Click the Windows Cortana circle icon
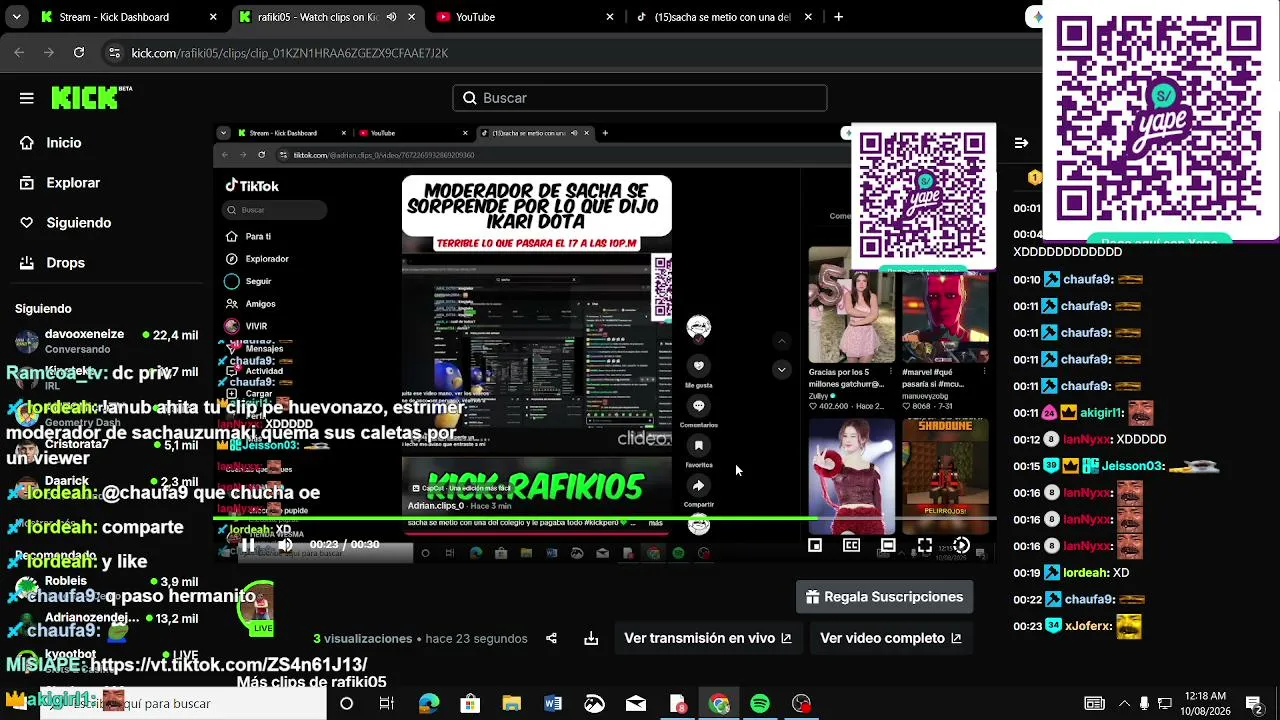 coord(346,704)
